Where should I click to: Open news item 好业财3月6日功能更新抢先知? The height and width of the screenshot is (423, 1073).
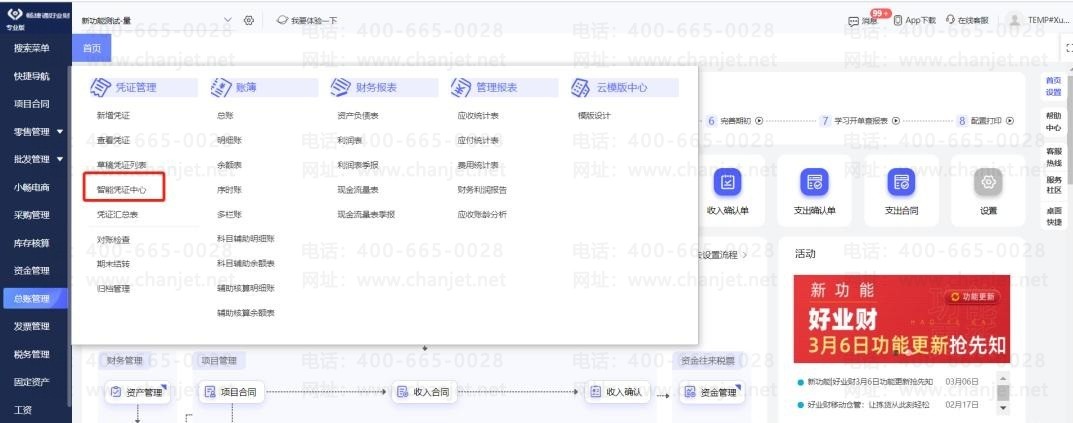[x=869, y=381]
